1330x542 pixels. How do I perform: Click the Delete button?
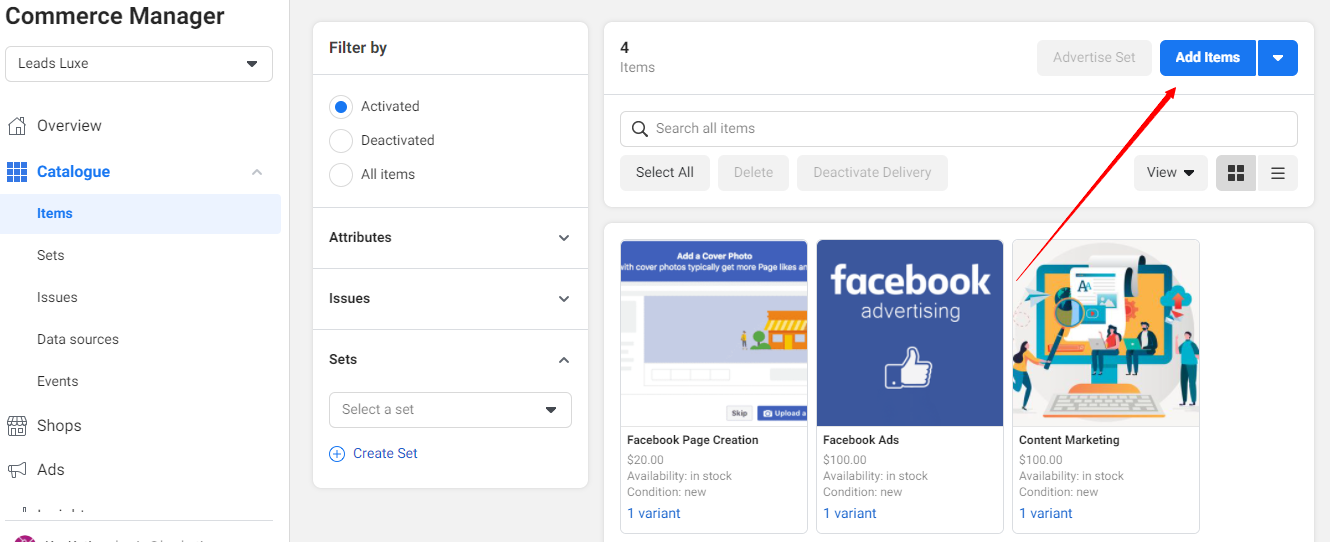[x=753, y=173]
